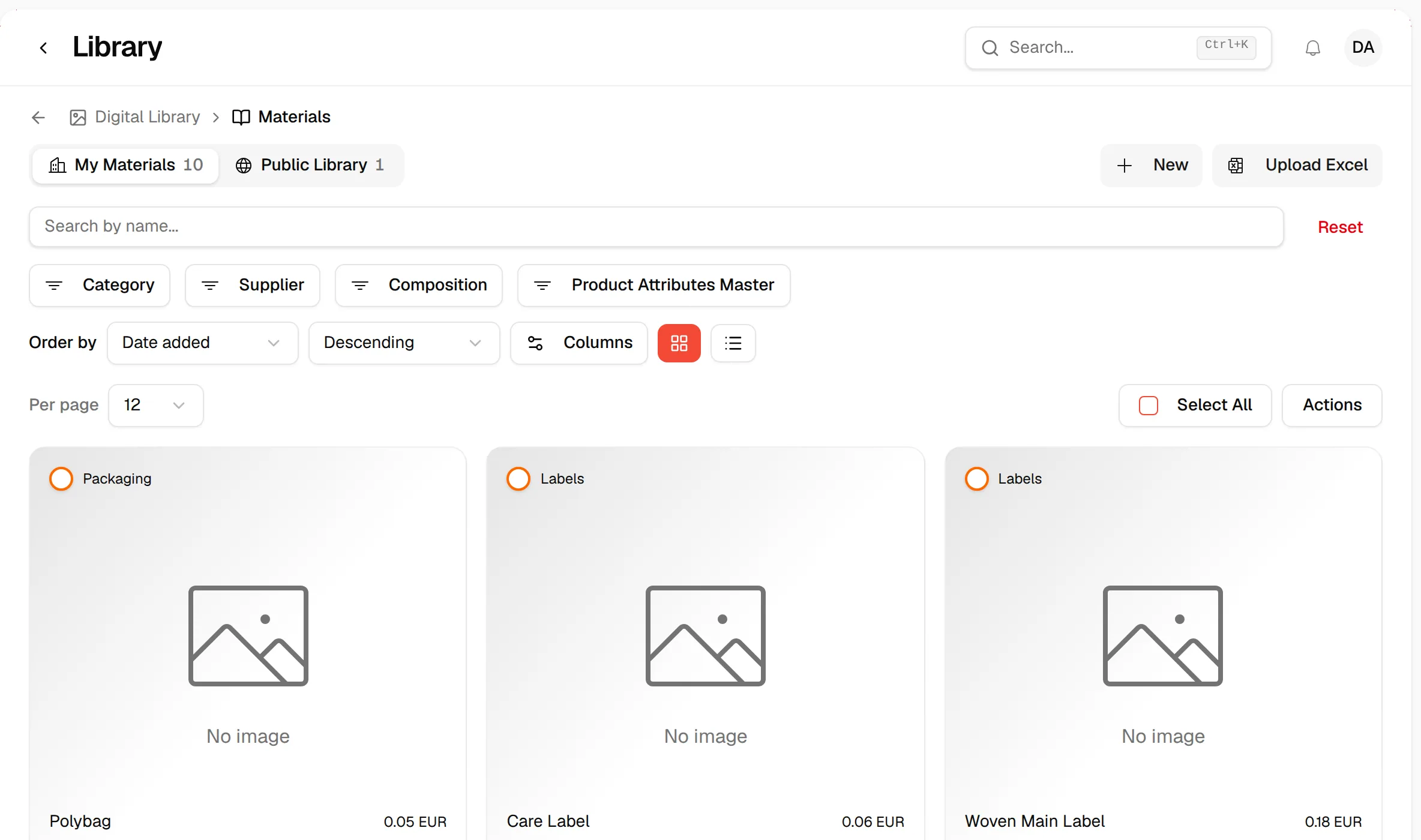
Task: Click Upload Excel button
Action: (1297, 166)
